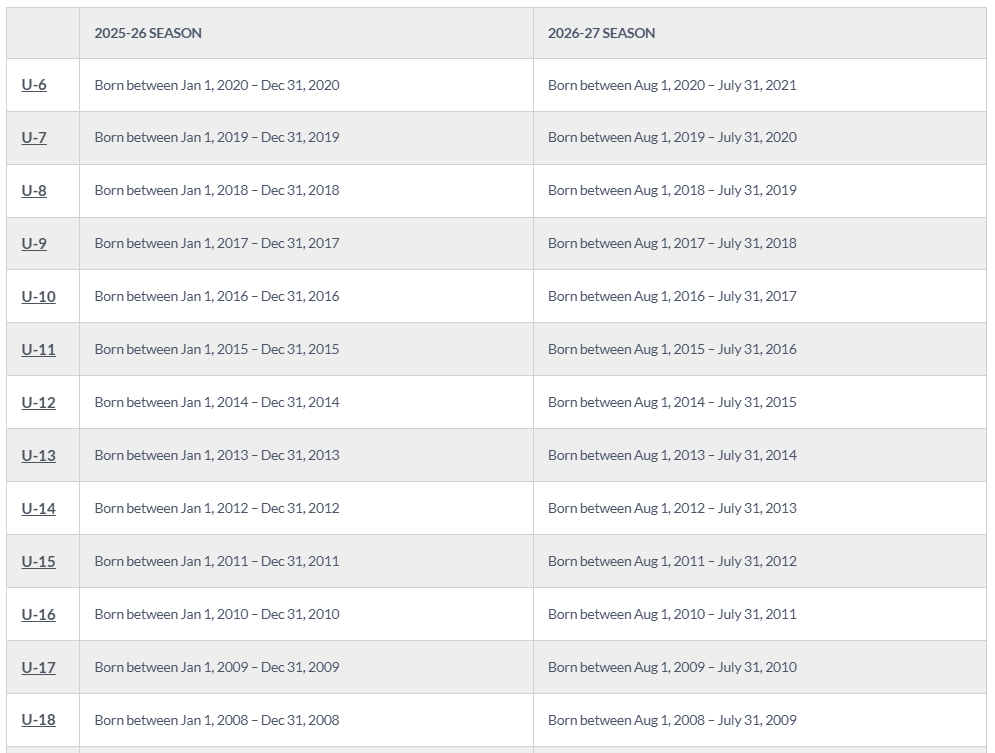Click the U-8 age group link
995x753 pixels.
pyautogui.click(x=34, y=191)
